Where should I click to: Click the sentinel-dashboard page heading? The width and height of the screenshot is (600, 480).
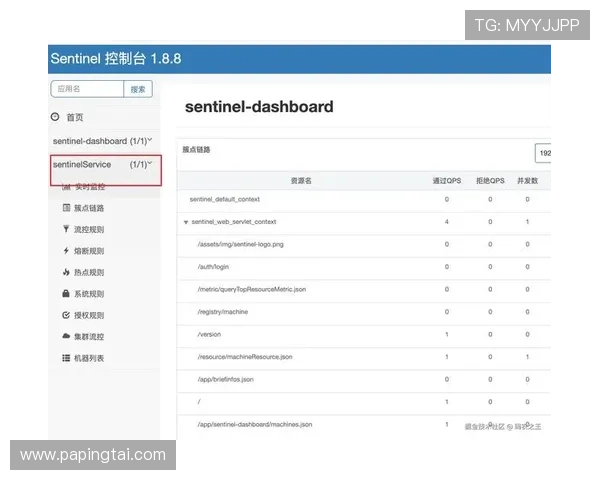click(259, 107)
